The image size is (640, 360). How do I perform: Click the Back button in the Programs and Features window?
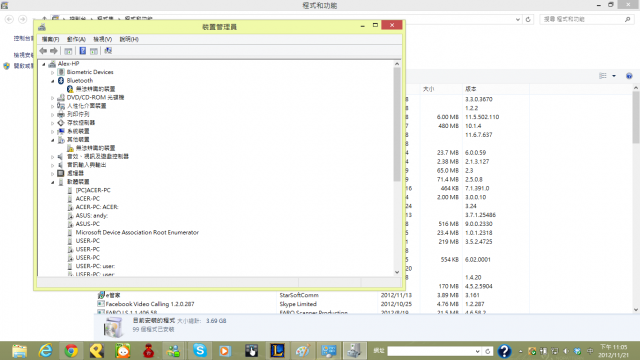[x=9, y=19]
